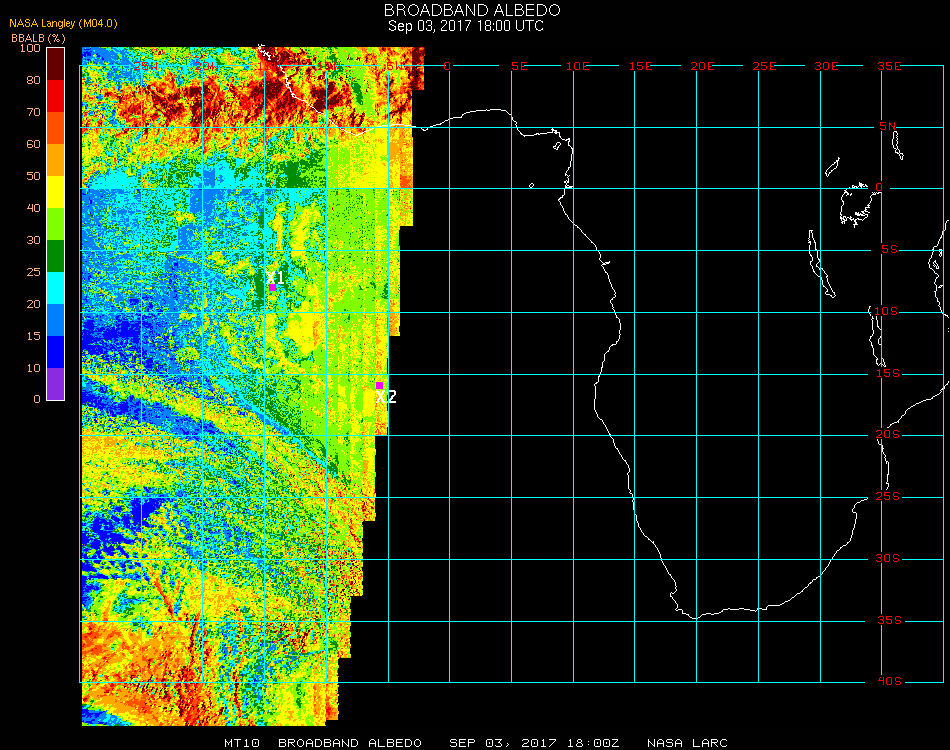Select the BBALB (%) legend title
The image size is (950, 750).
coord(38,37)
